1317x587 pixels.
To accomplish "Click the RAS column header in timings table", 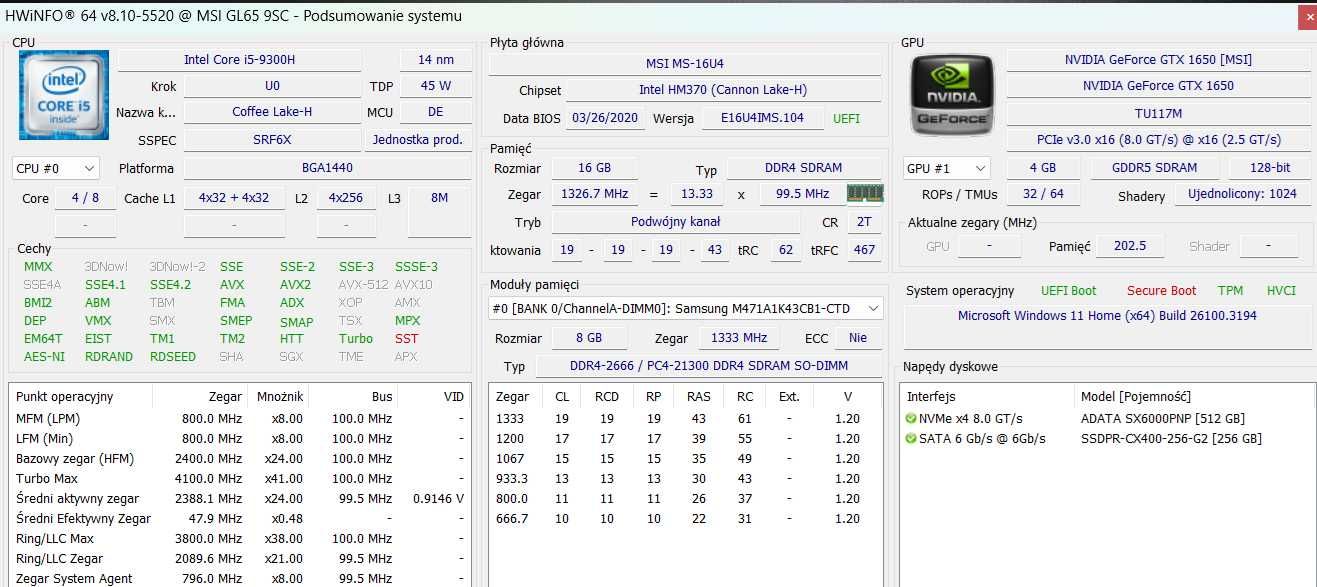I will click(x=699, y=397).
